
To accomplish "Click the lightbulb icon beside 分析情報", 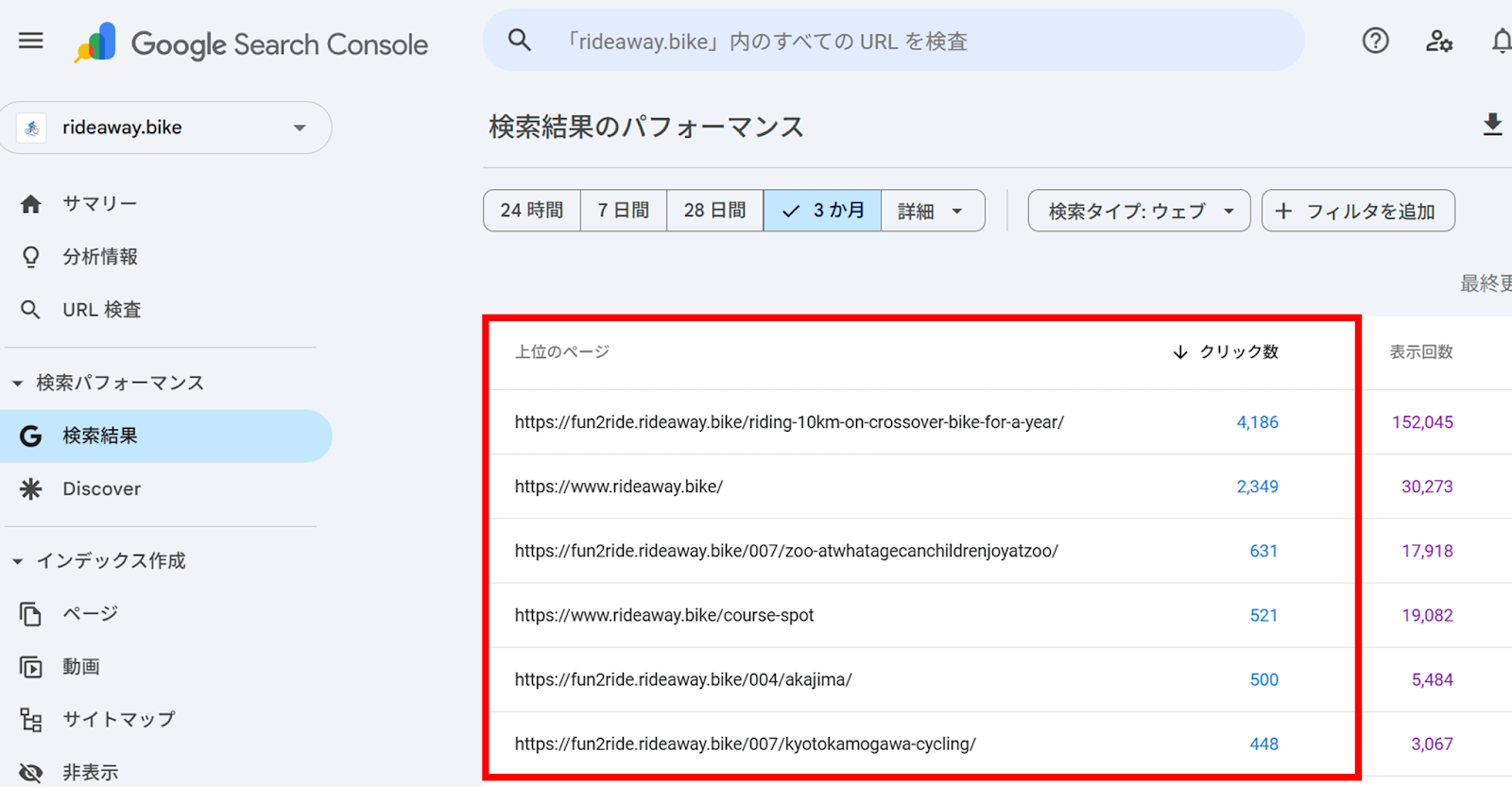I will point(31,256).
